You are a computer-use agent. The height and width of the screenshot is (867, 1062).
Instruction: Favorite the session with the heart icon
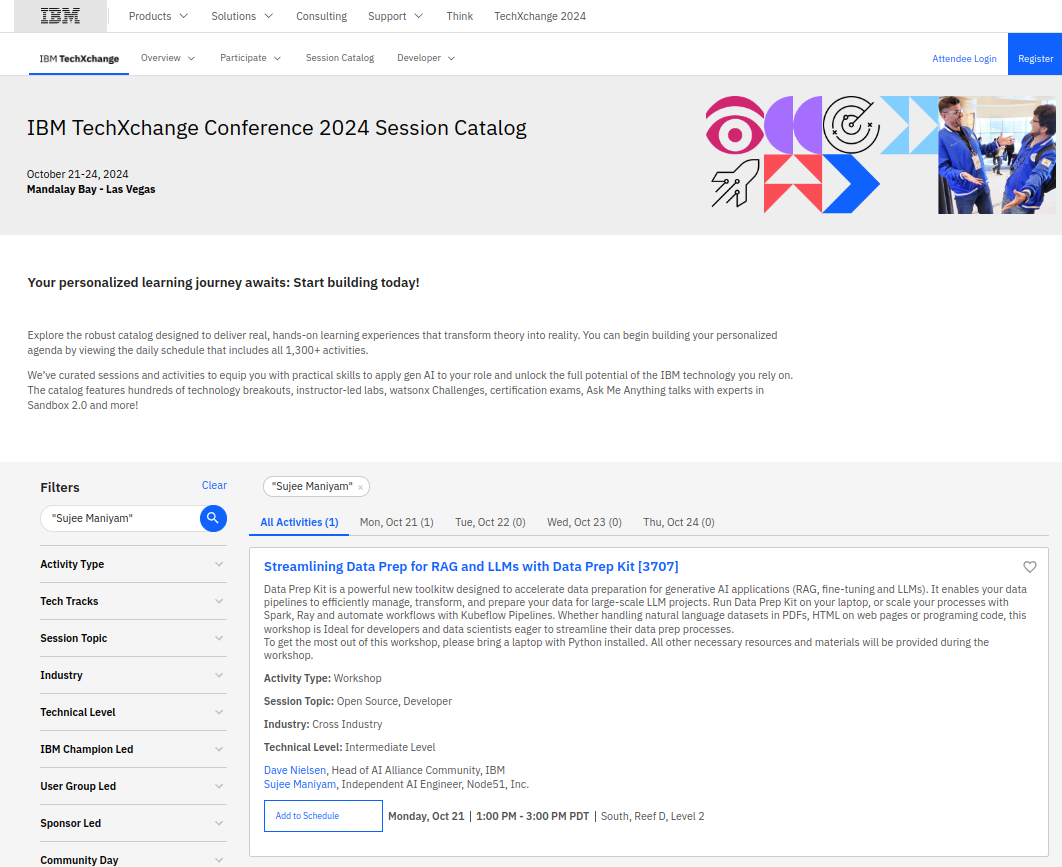click(x=1029, y=567)
